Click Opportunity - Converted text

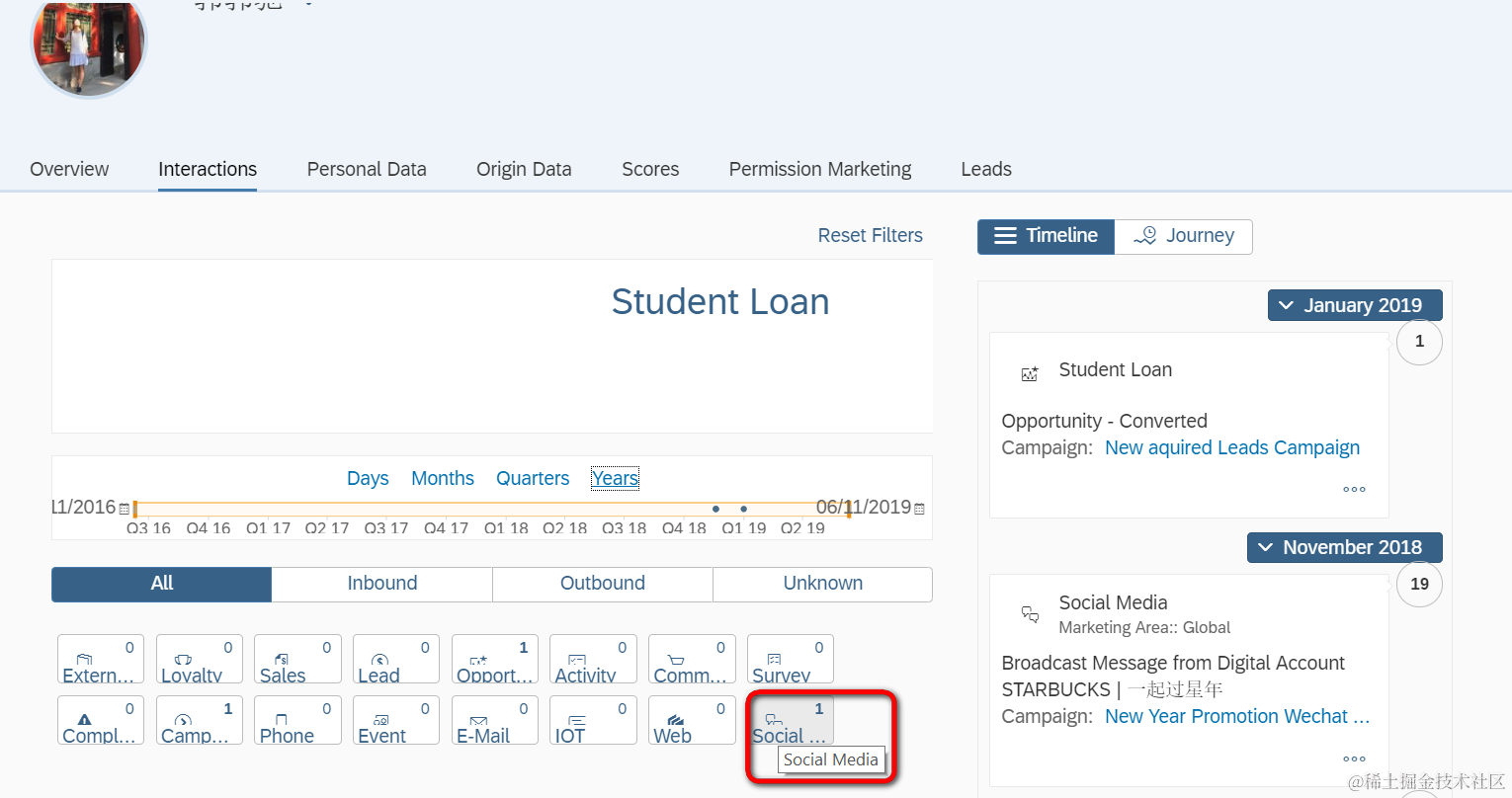(1105, 421)
